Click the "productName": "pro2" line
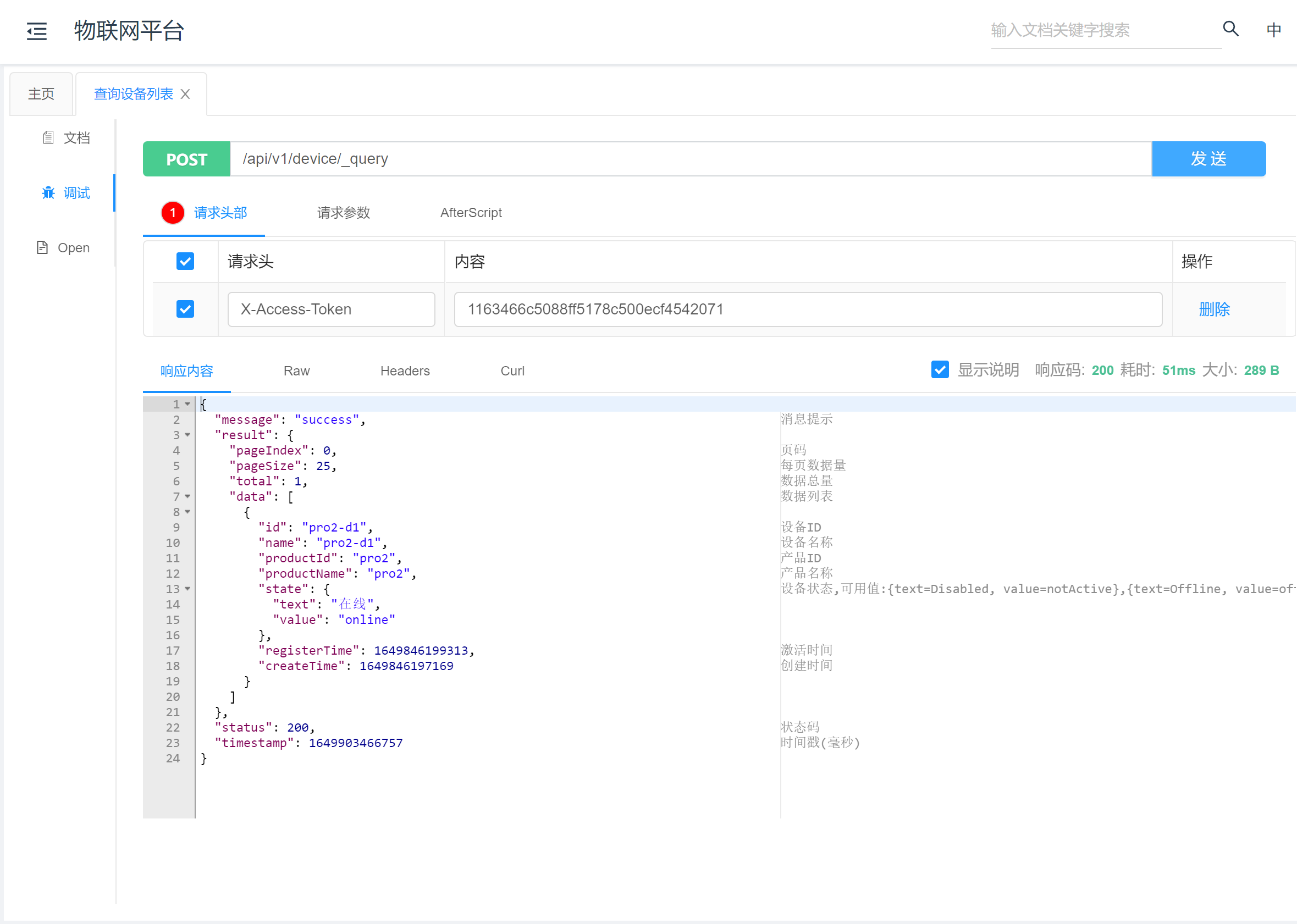This screenshot has height=924, width=1297. click(x=338, y=573)
